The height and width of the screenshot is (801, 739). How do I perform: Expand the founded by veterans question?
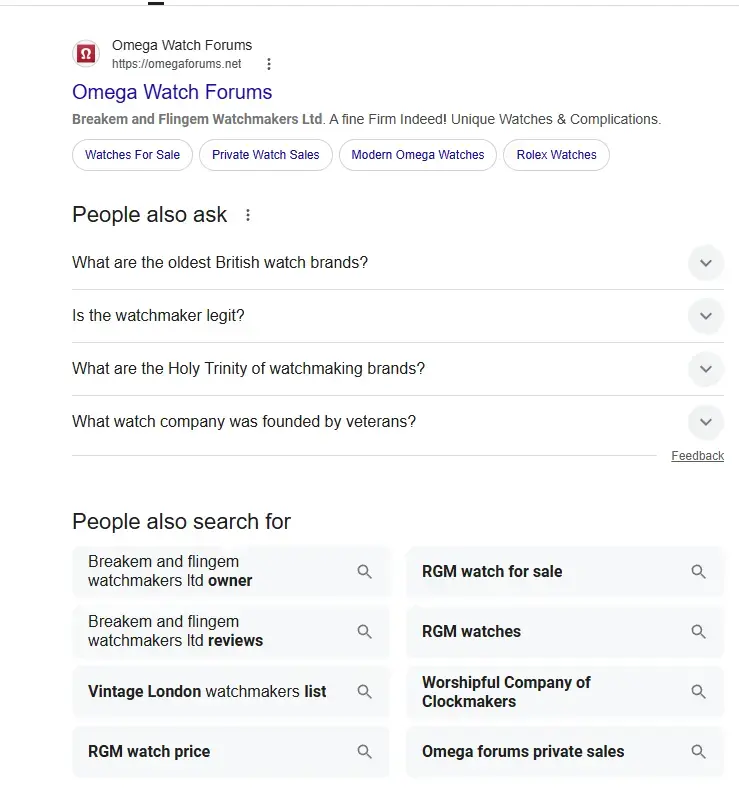pos(705,422)
